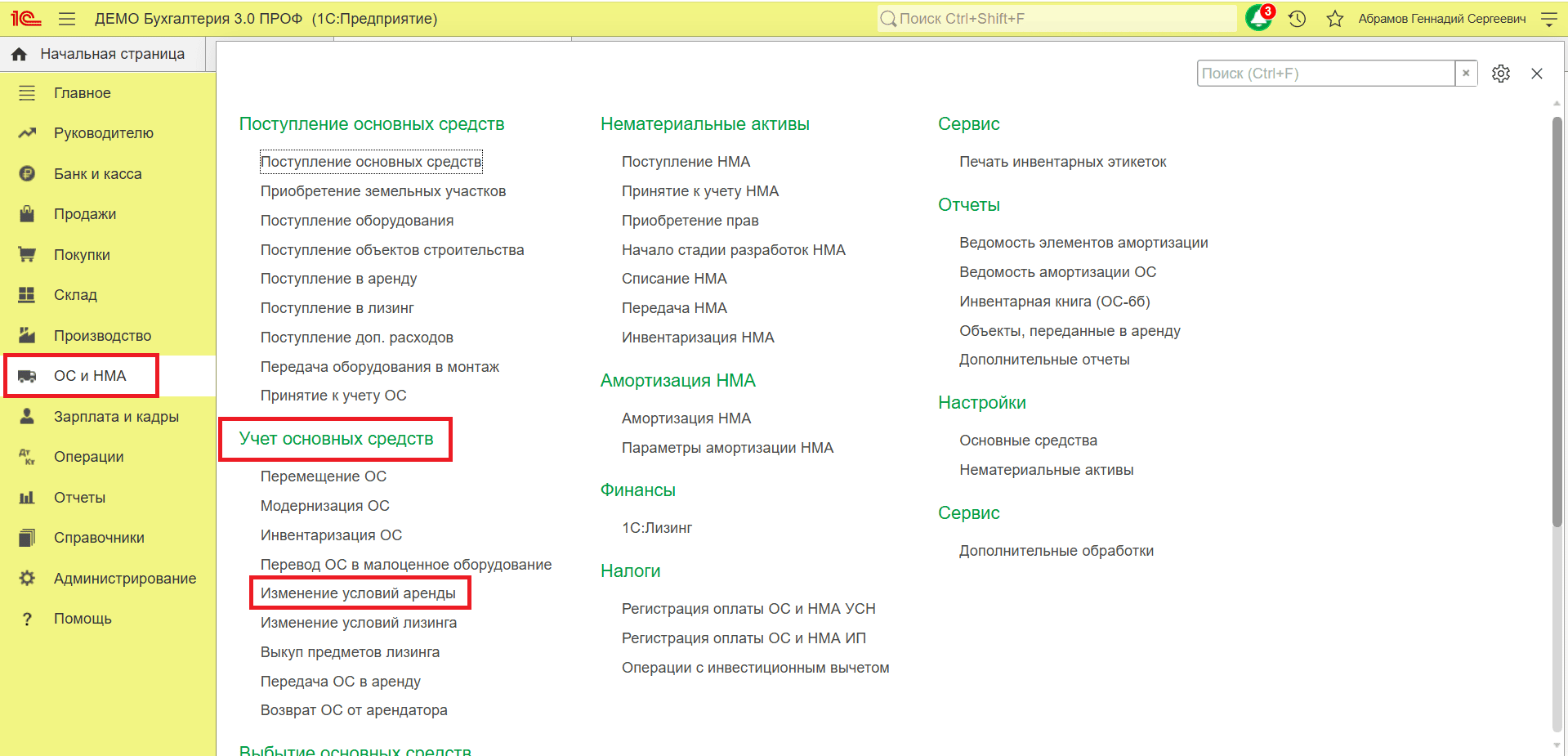Open Изменение условий аренды link

(x=358, y=593)
